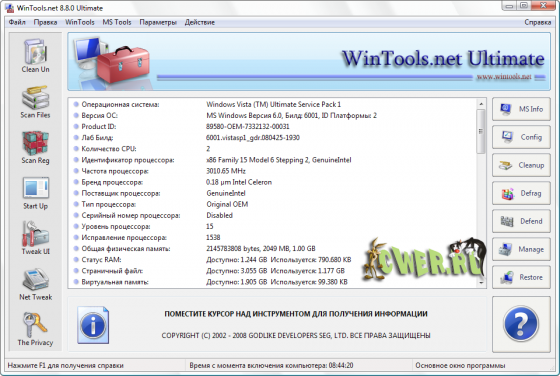Click the blue info document icon
Viewport: 560px width, 376px height.
93,325
